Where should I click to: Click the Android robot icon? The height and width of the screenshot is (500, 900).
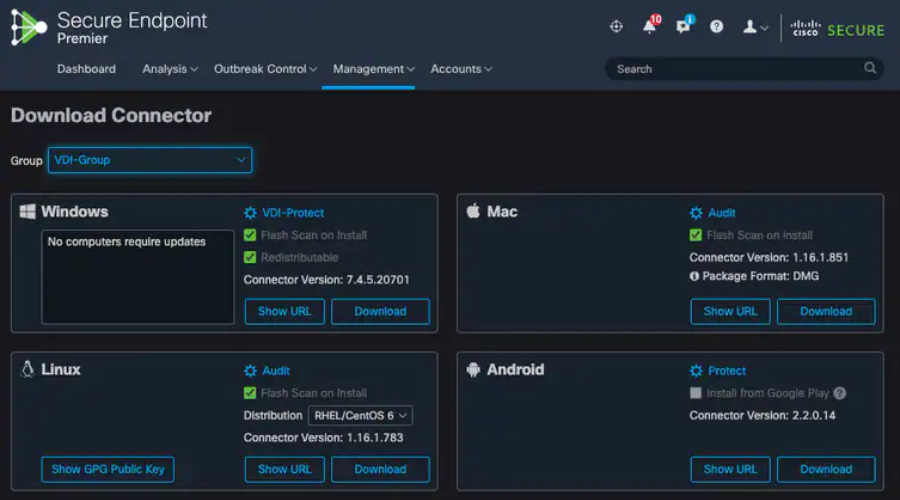tap(473, 370)
